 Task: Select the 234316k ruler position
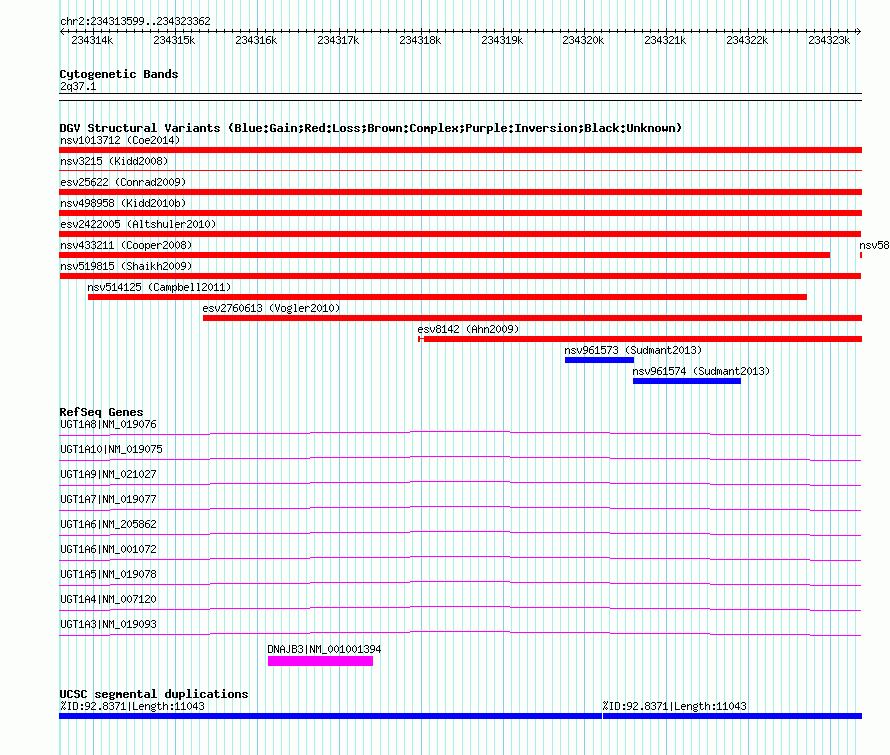(x=256, y=40)
